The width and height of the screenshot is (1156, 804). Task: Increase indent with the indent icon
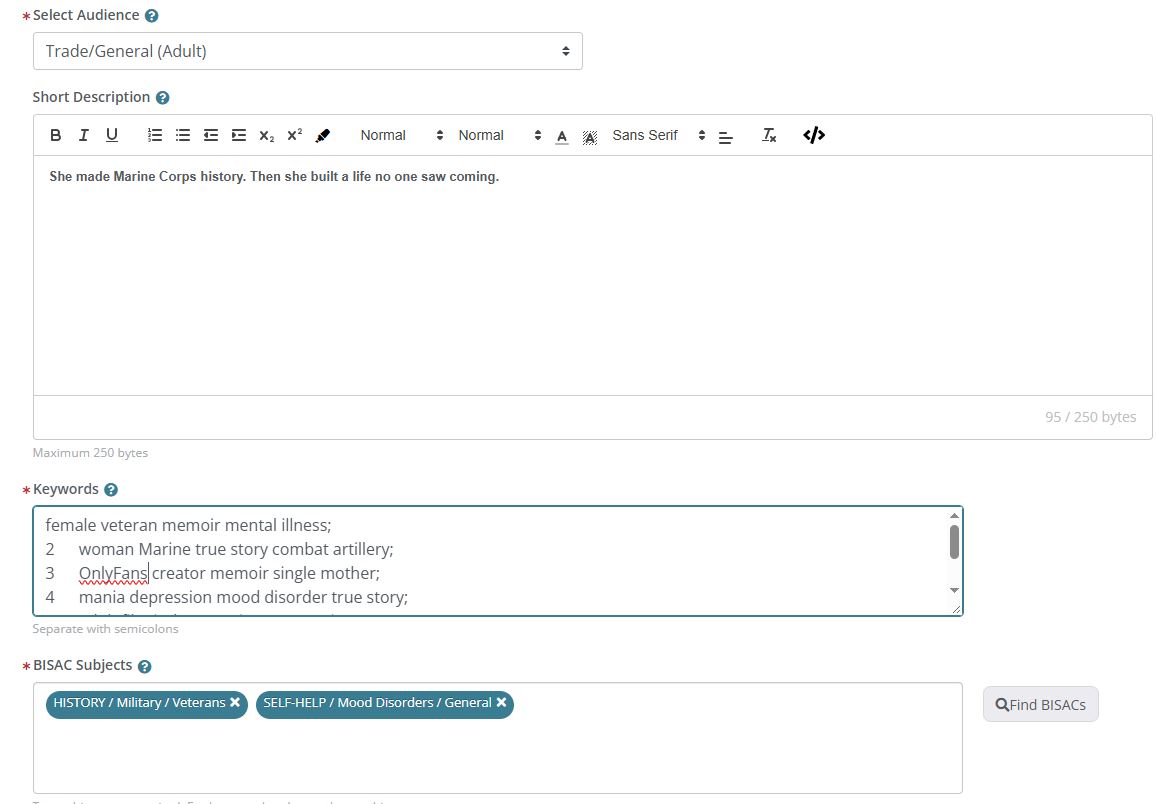239,135
